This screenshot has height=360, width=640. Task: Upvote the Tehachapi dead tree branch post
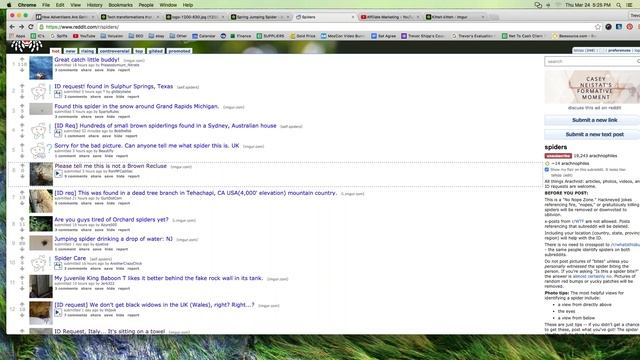coord(22,192)
